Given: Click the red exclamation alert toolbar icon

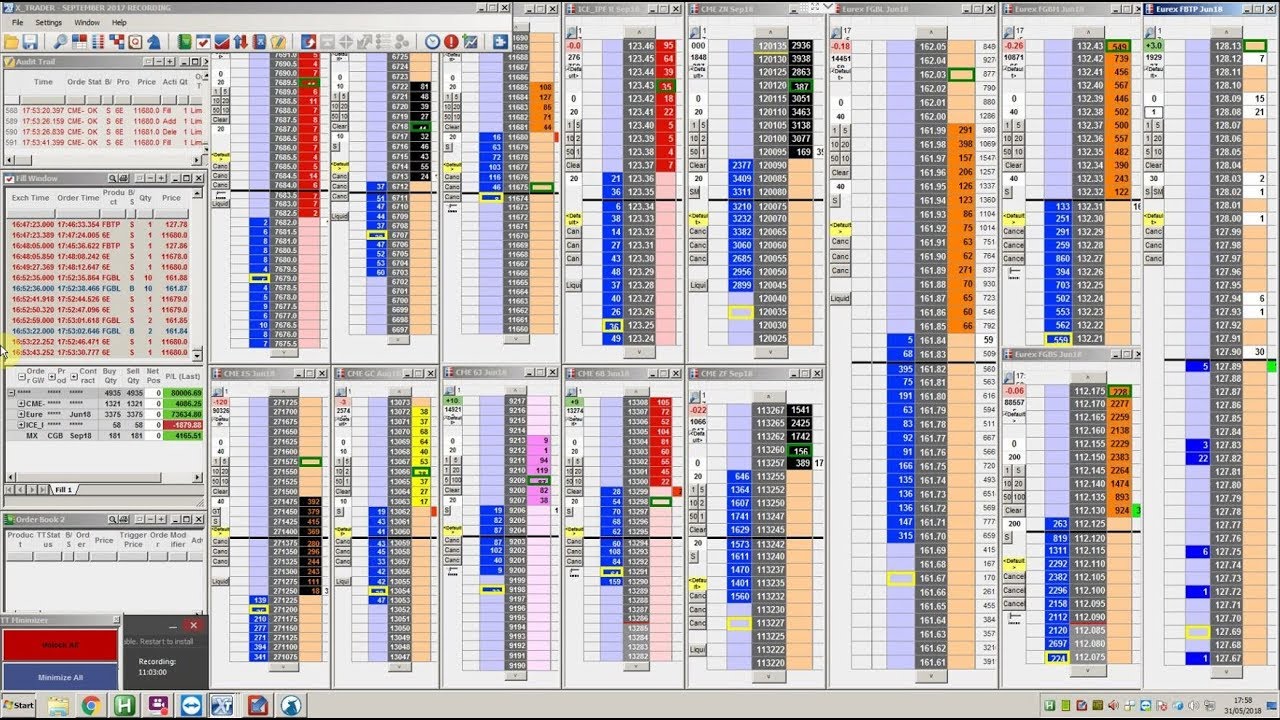Looking at the screenshot, I should [x=451, y=42].
